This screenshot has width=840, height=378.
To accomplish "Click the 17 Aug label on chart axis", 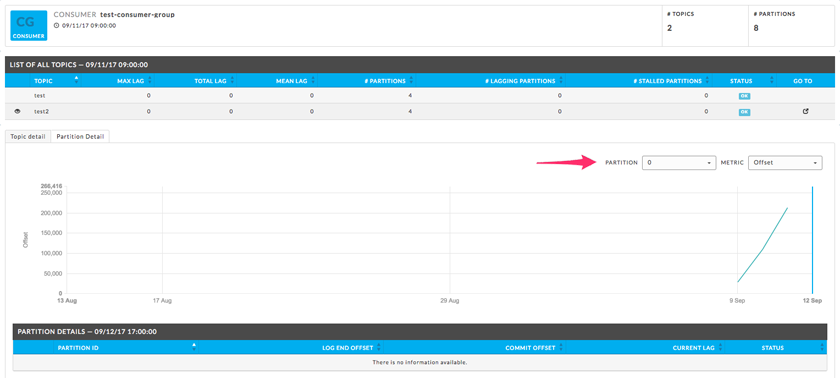I will (x=162, y=301).
